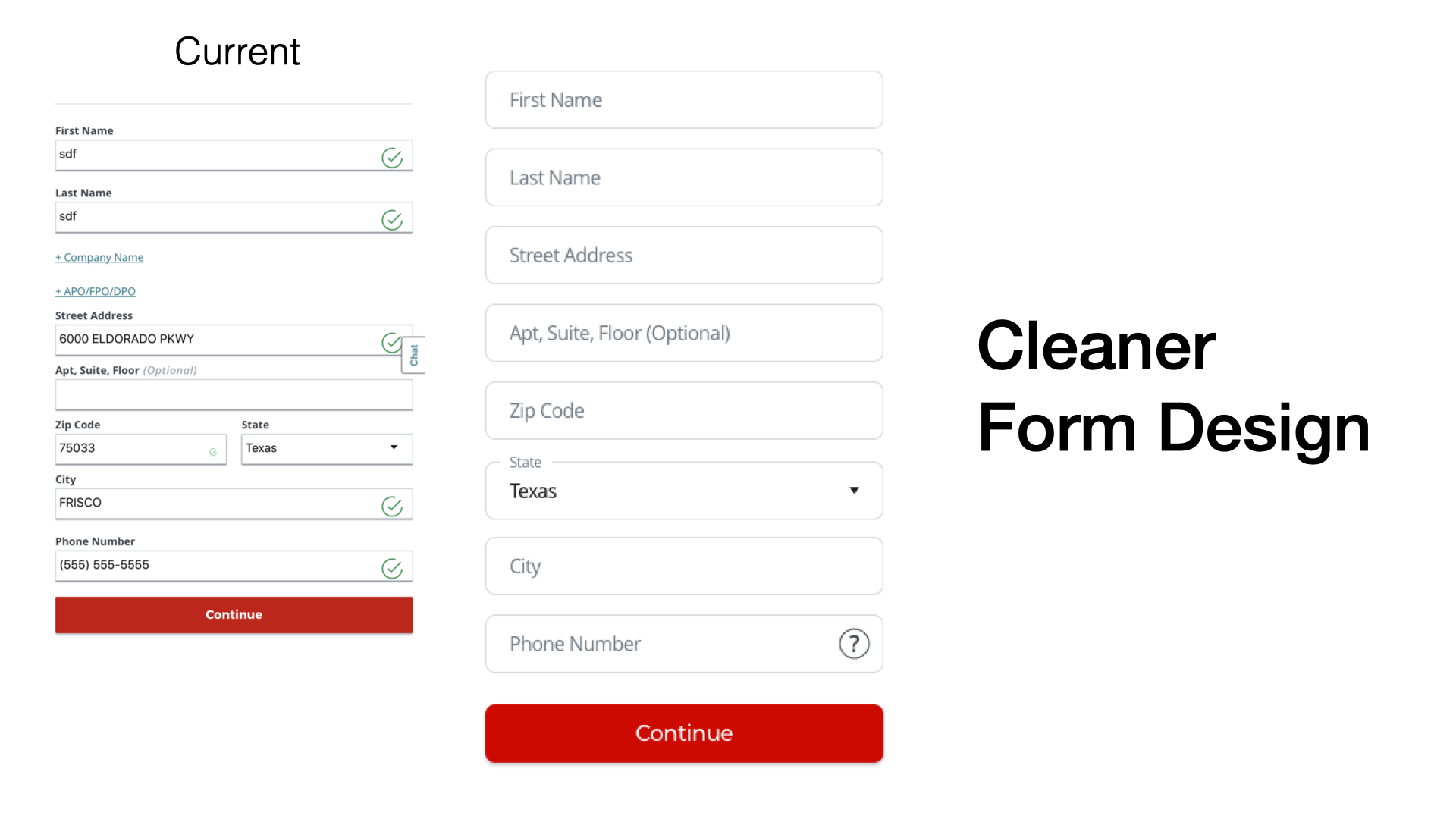Click the help icon on Phone Number field
1456x819 pixels.
click(854, 643)
